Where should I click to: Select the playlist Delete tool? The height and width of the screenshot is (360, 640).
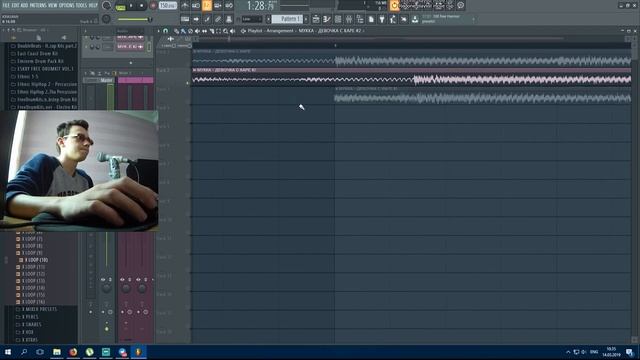pos(190,31)
